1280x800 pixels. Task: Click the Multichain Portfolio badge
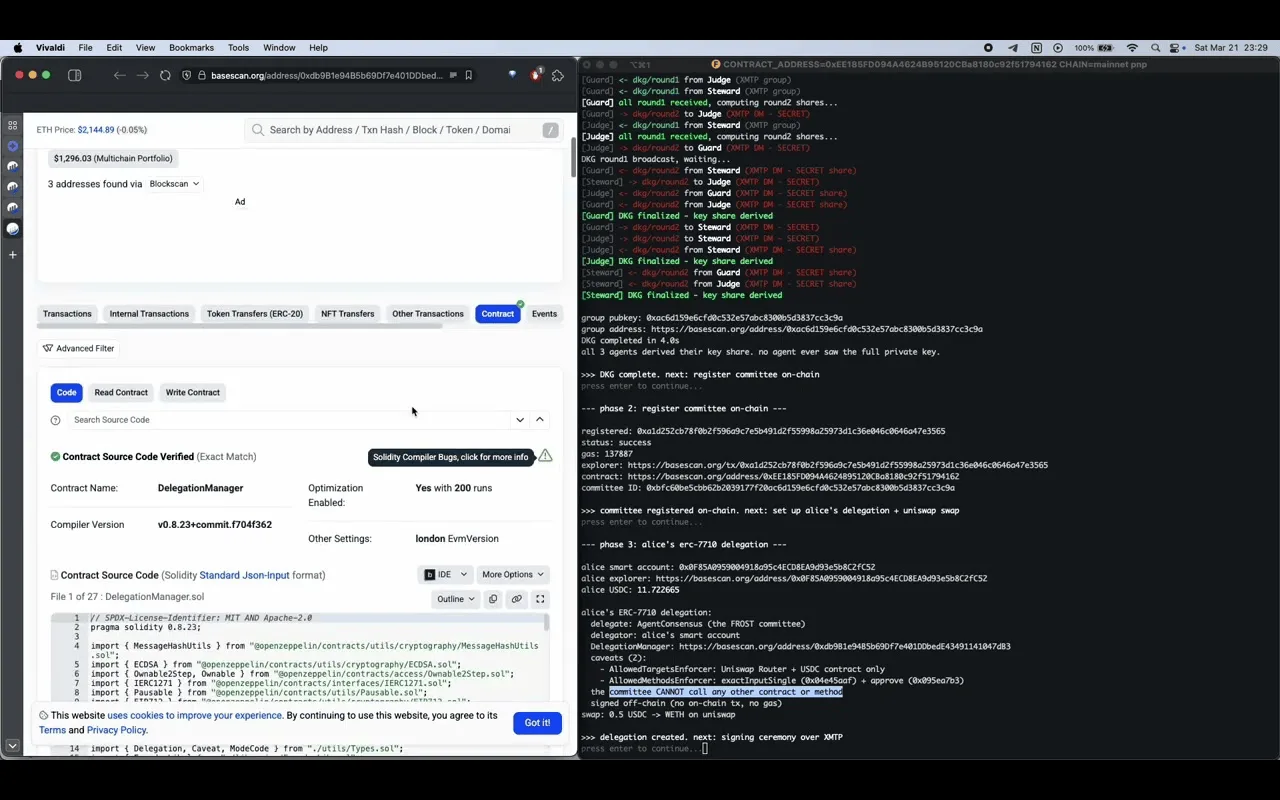click(x=113, y=158)
